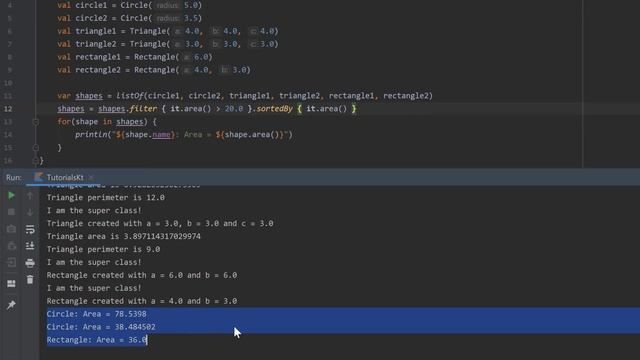This screenshot has width=640, height=360.
Task: Click the underlined 'name' property
Action: 161,135
